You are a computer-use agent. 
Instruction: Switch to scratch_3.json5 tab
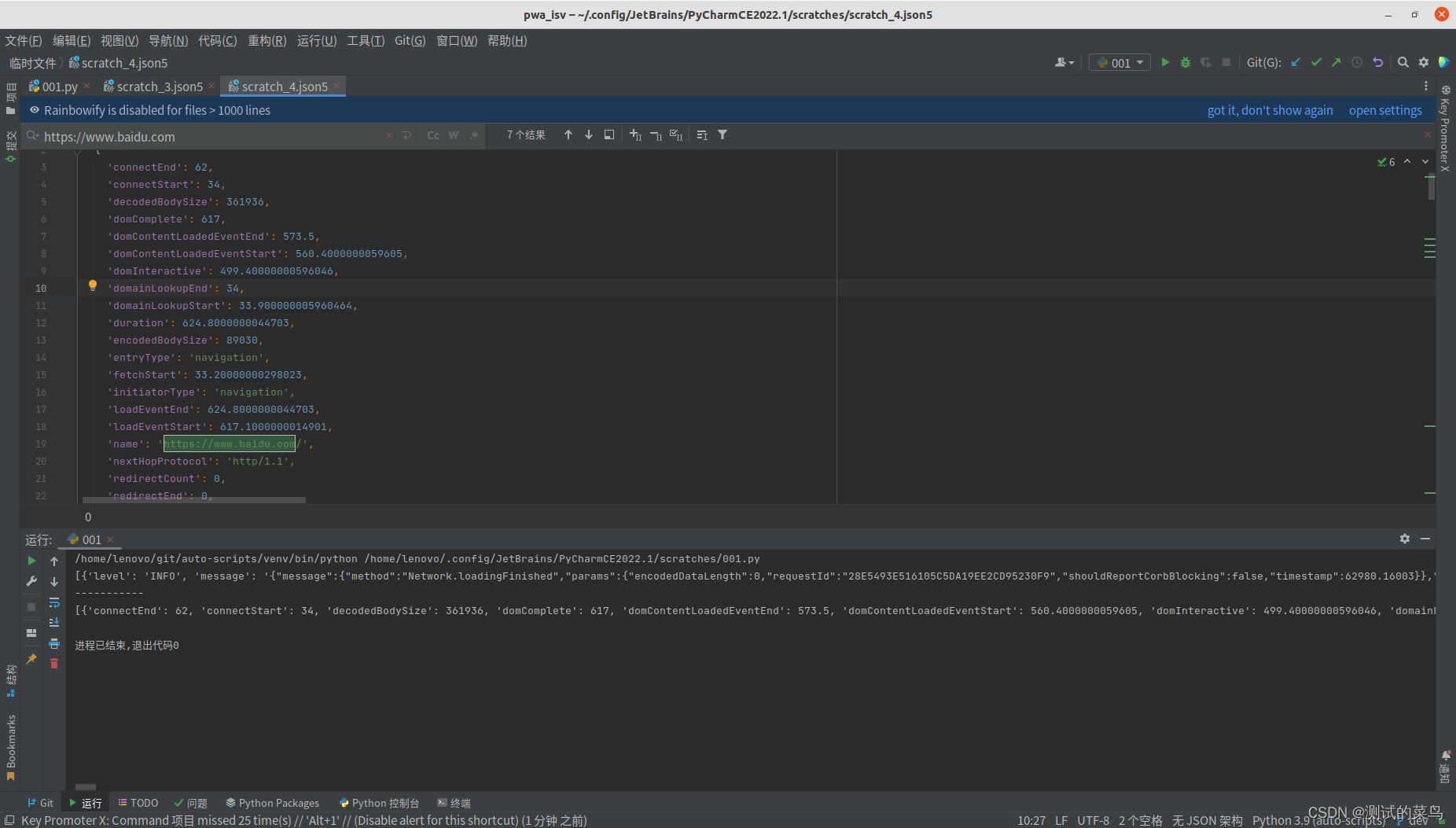[158, 86]
